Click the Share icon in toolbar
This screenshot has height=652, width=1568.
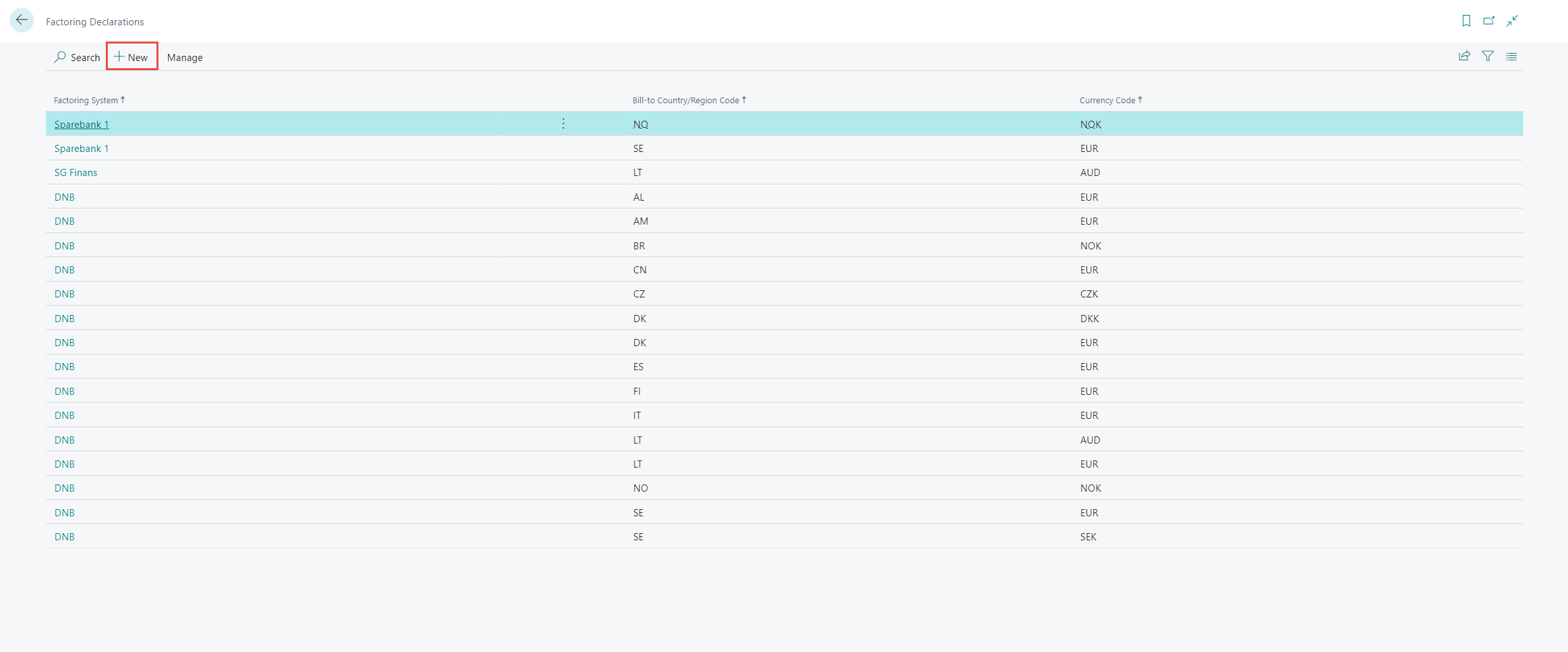[x=1464, y=56]
